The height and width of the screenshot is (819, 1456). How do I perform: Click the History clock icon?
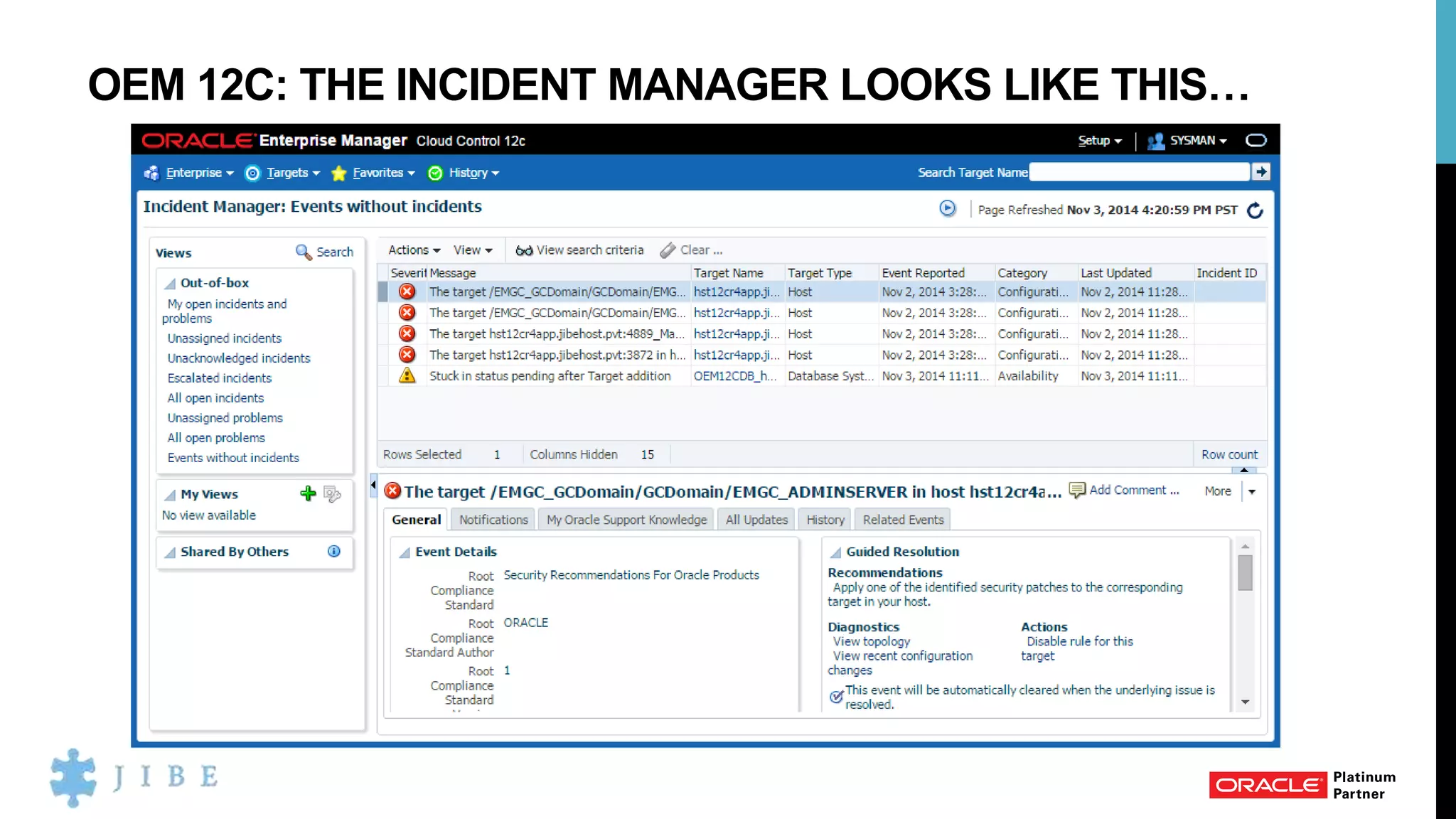[435, 173]
